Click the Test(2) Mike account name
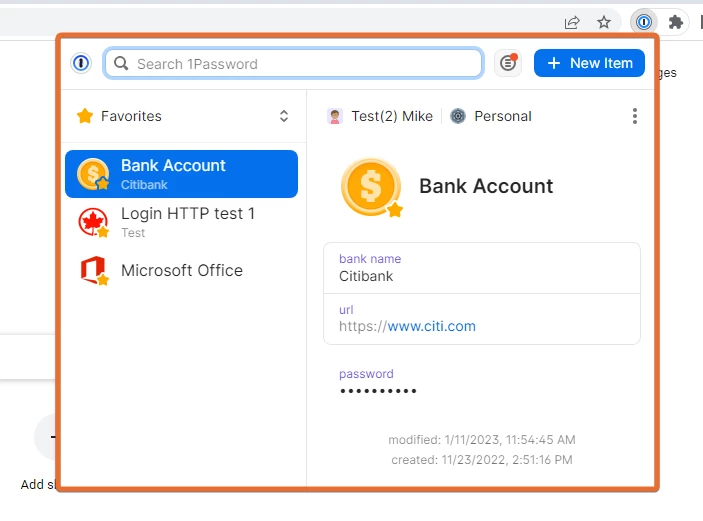 392,116
